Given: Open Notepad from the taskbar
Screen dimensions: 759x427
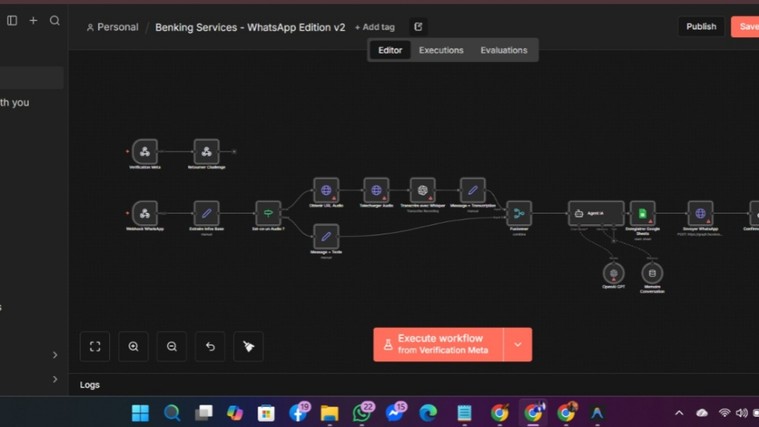Looking at the screenshot, I should tap(464, 413).
